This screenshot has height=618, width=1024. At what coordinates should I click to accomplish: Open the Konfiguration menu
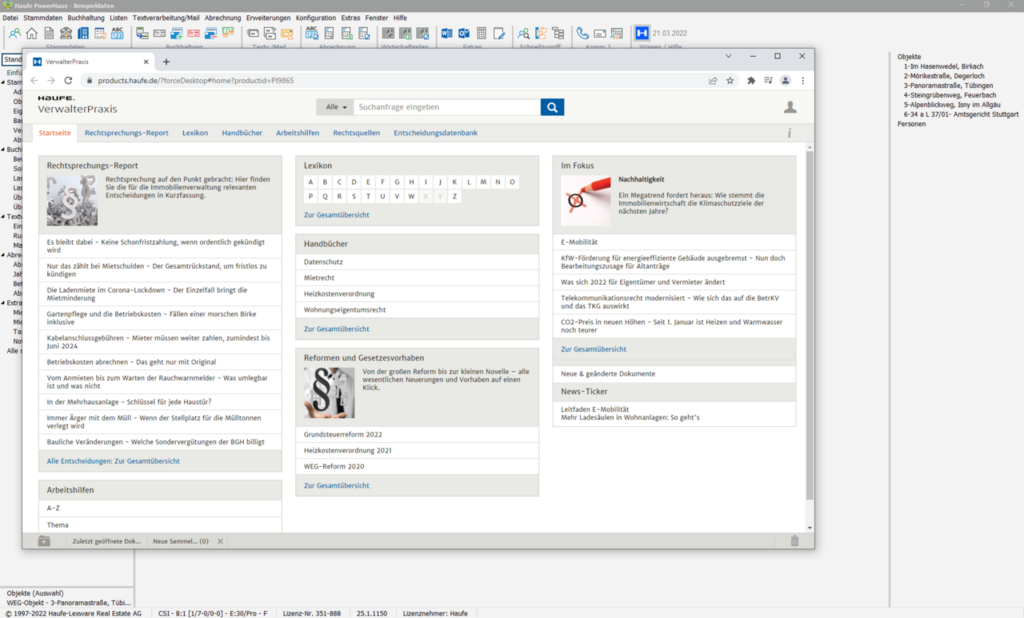coord(315,18)
